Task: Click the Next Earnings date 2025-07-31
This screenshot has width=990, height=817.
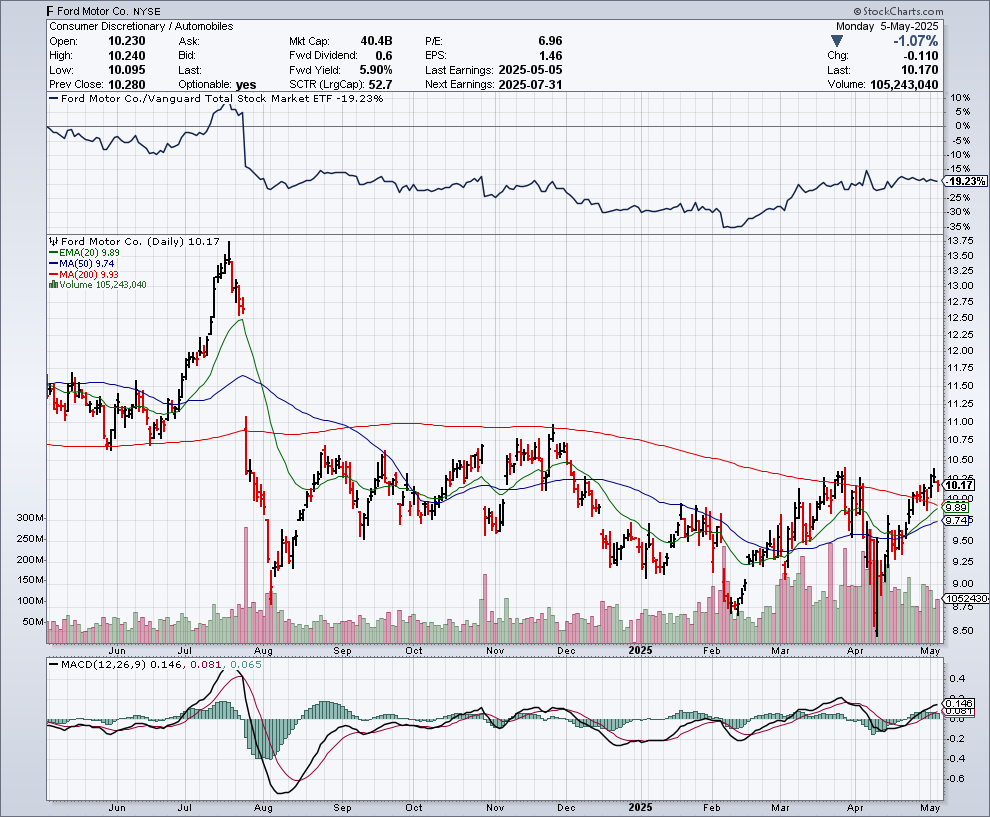Action: coord(530,85)
